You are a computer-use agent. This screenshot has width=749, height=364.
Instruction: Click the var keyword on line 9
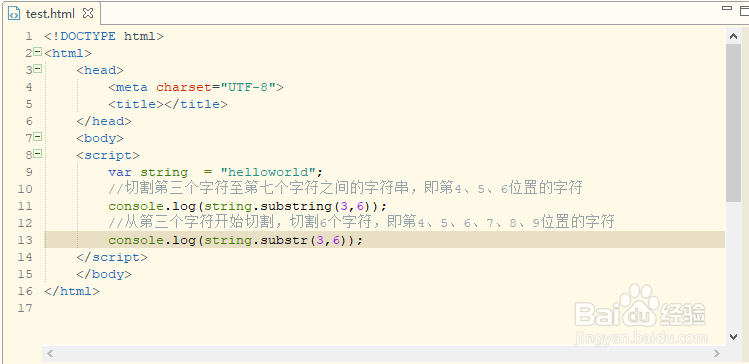120,172
